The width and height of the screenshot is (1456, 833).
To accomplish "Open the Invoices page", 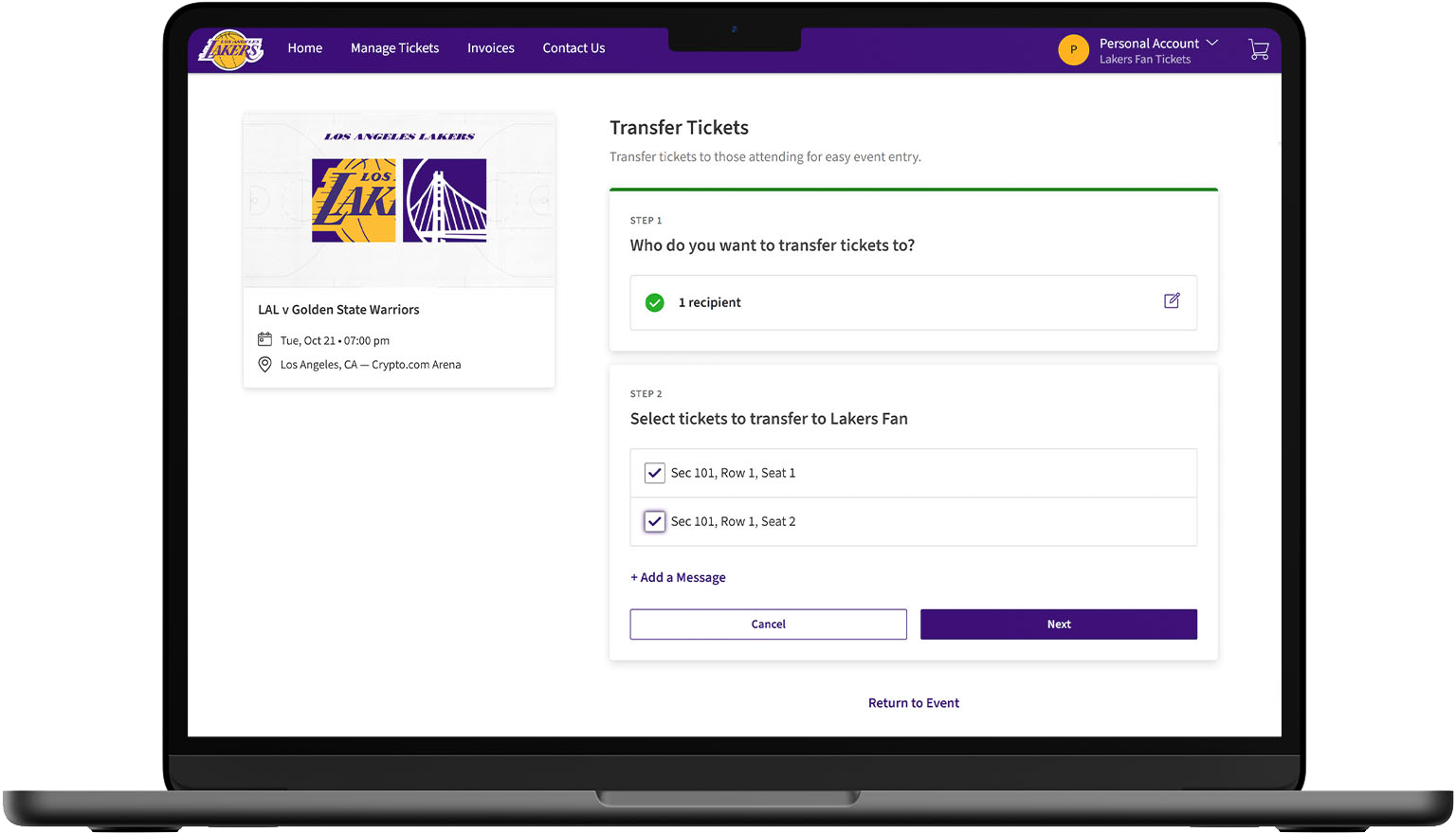I will click(490, 48).
